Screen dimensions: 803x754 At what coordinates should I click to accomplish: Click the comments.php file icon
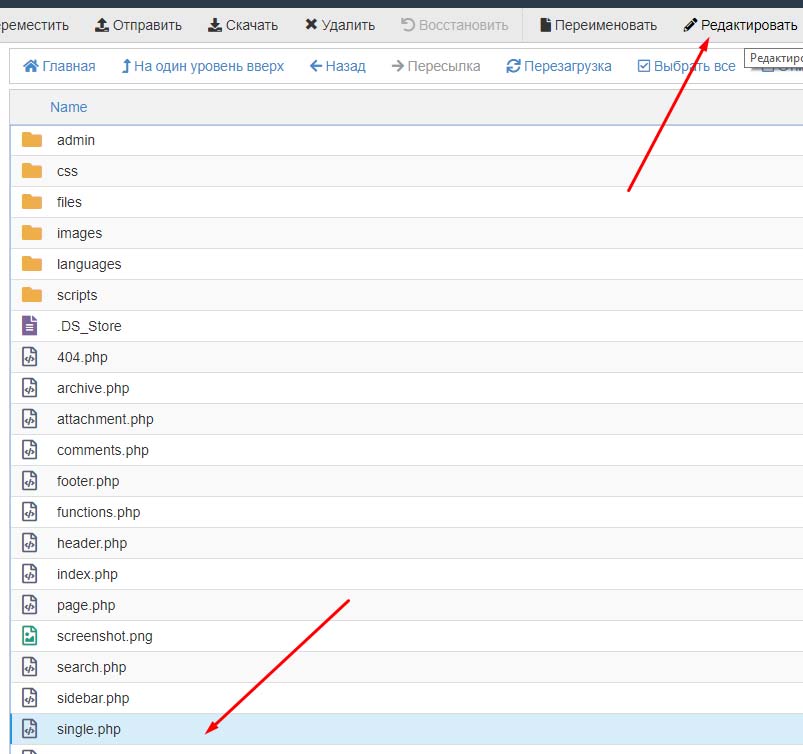tap(30, 450)
